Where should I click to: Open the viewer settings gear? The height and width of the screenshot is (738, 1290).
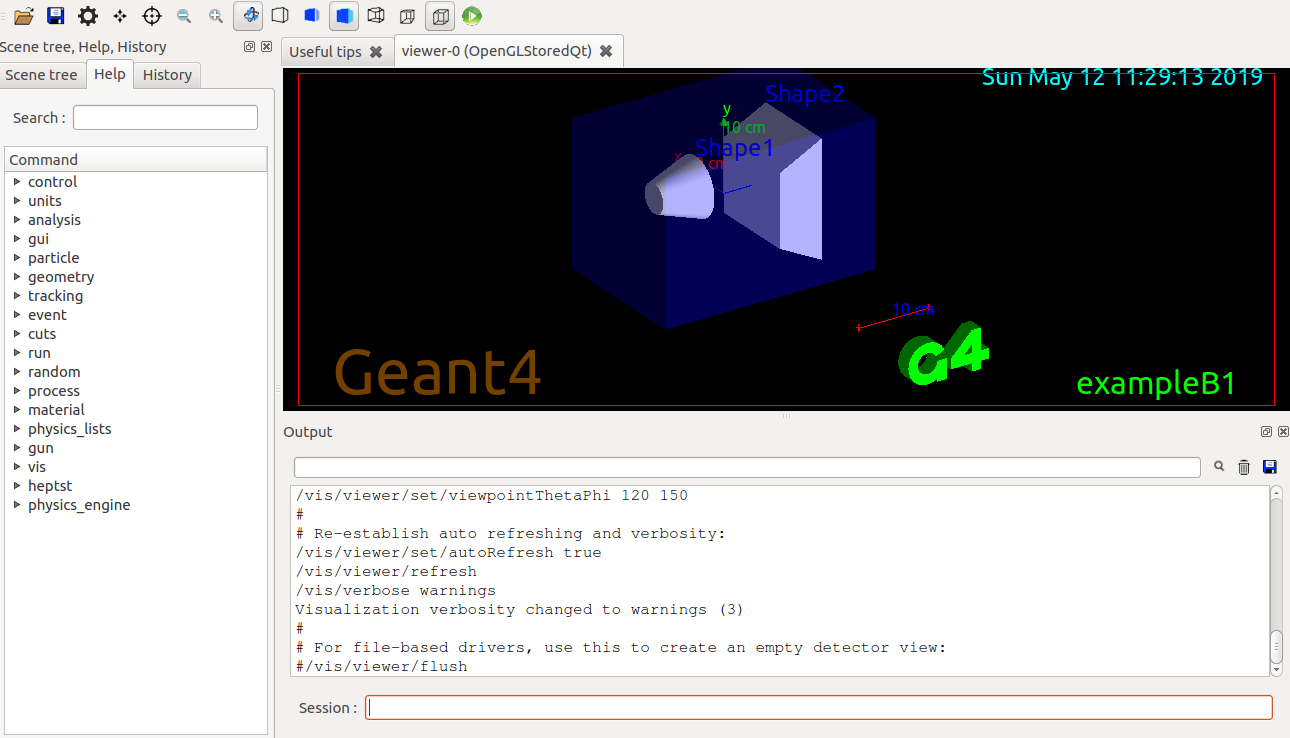(x=88, y=16)
